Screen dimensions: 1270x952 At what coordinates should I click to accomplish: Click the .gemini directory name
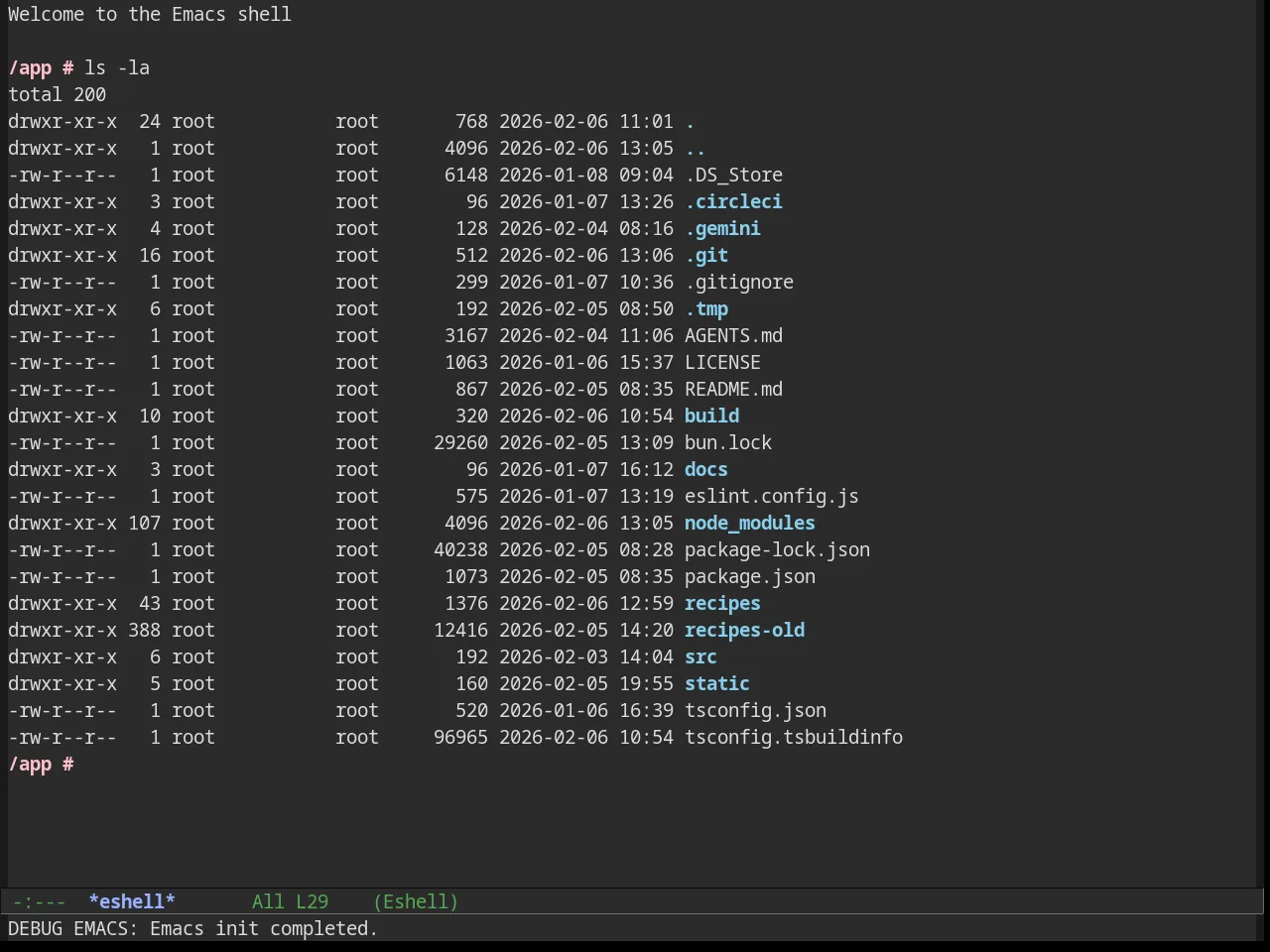click(x=722, y=228)
